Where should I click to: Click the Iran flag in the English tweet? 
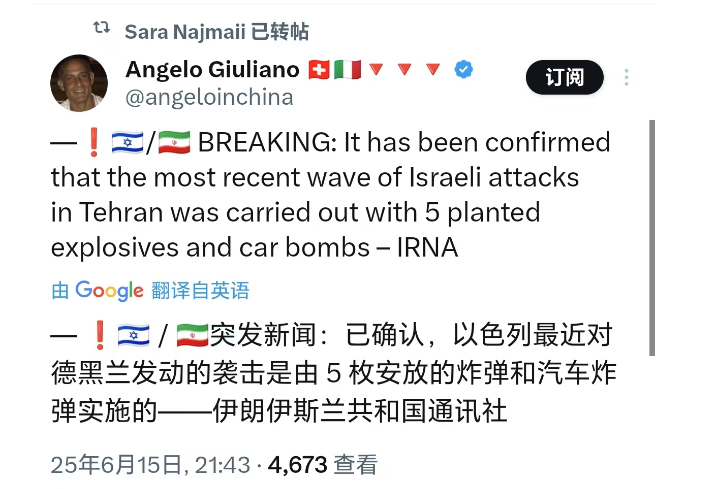[x=174, y=144]
